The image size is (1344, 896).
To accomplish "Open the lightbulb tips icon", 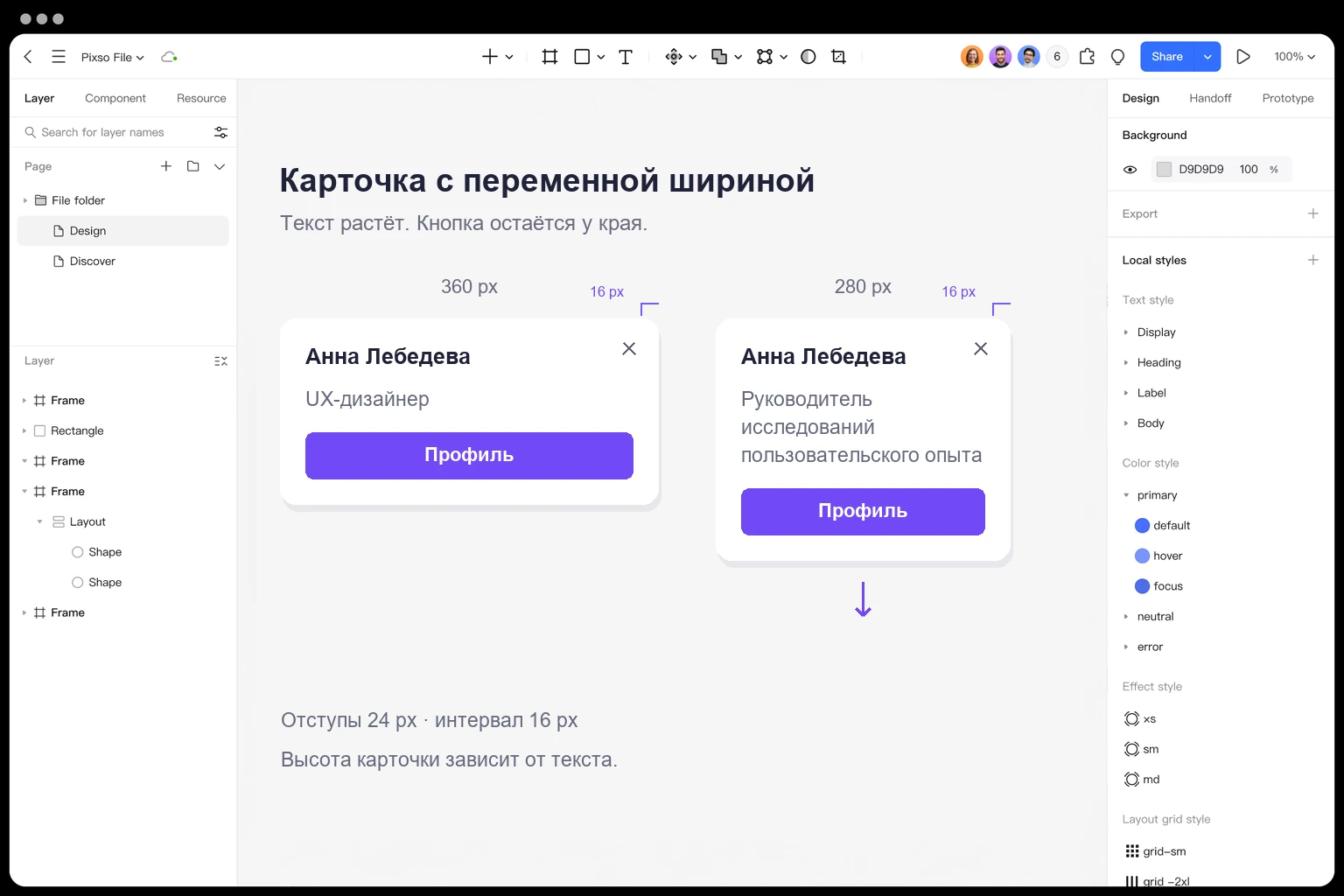I will click(1117, 57).
